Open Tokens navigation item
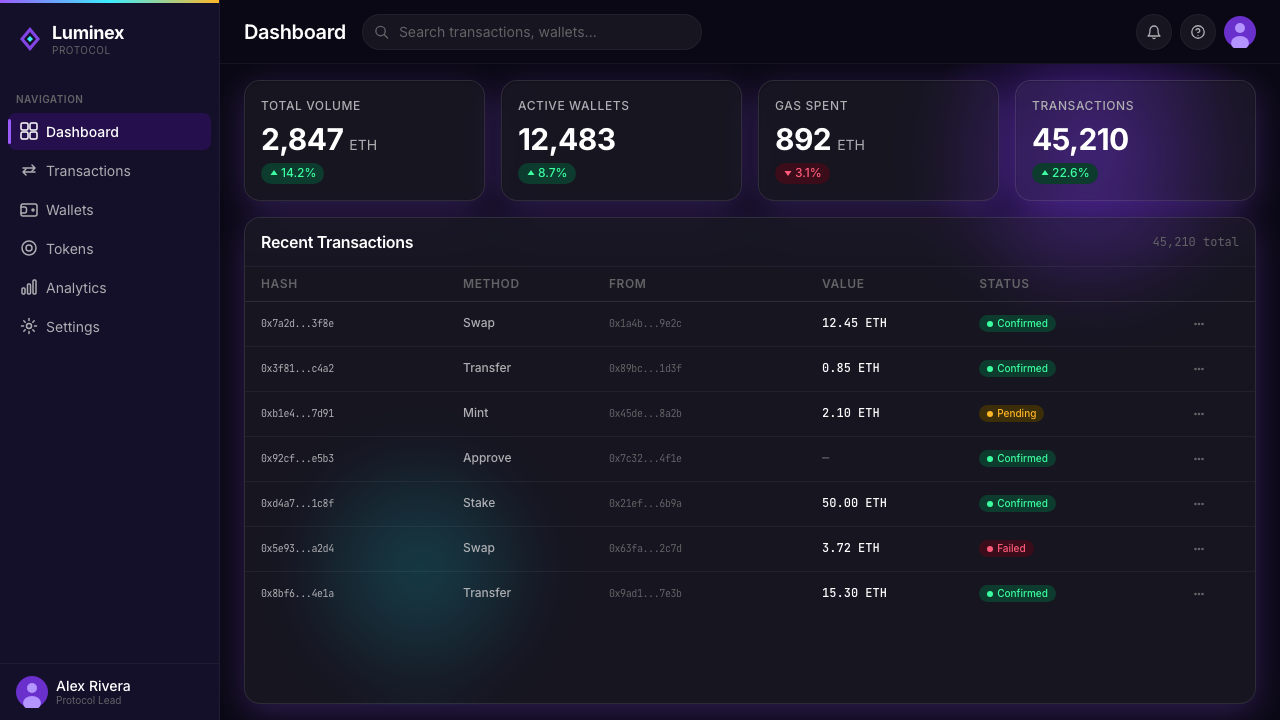 coord(110,248)
